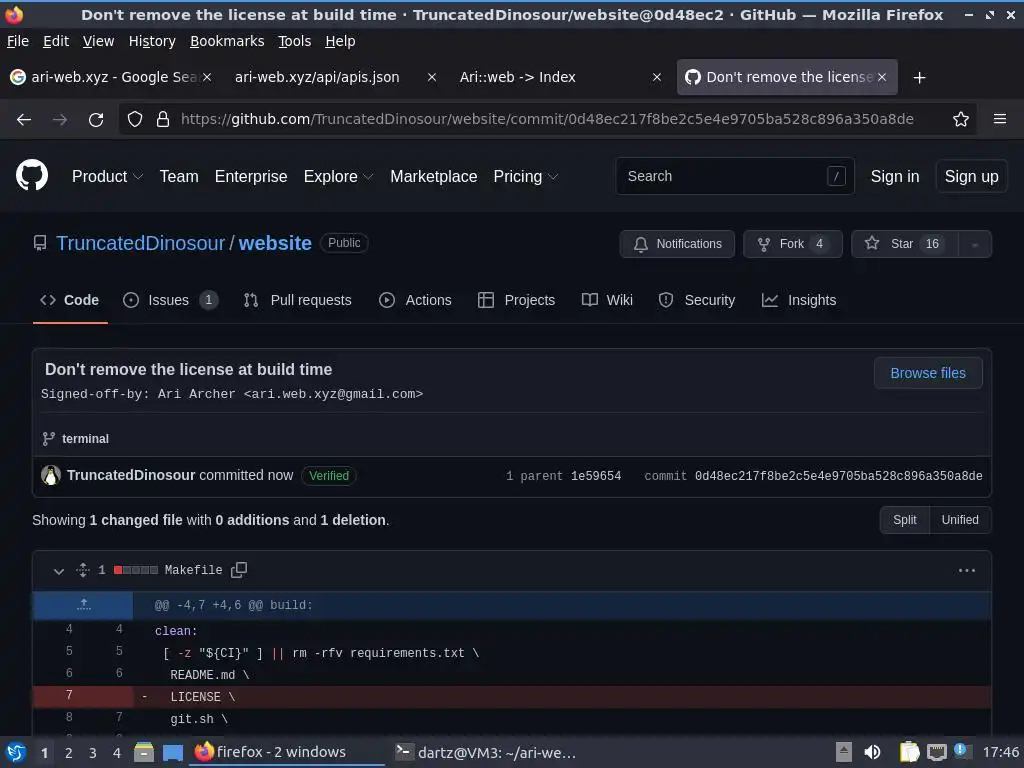This screenshot has width=1024, height=768.
Task: Open the Marketplace link
Action: pos(434,176)
